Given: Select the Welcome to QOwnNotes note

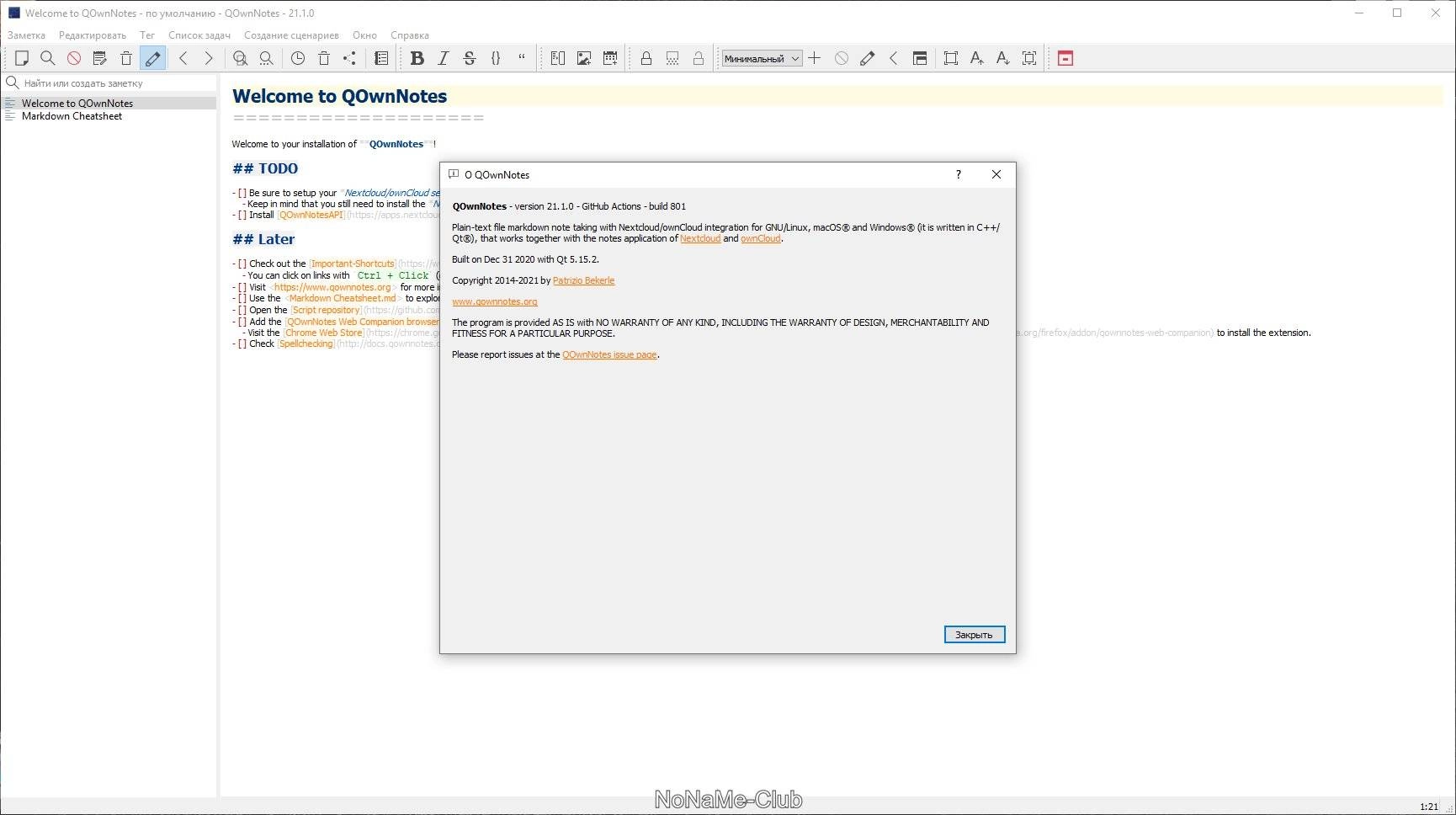Looking at the screenshot, I should pos(109,103).
